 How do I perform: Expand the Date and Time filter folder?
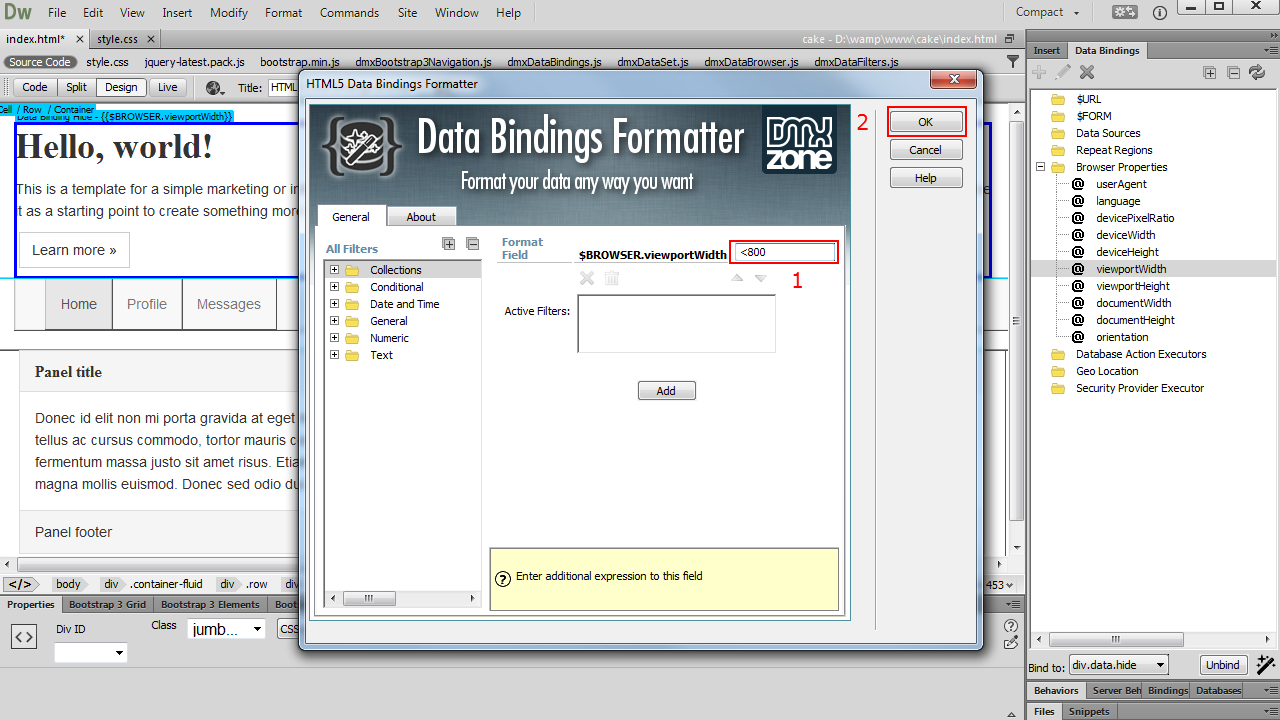[x=335, y=304]
